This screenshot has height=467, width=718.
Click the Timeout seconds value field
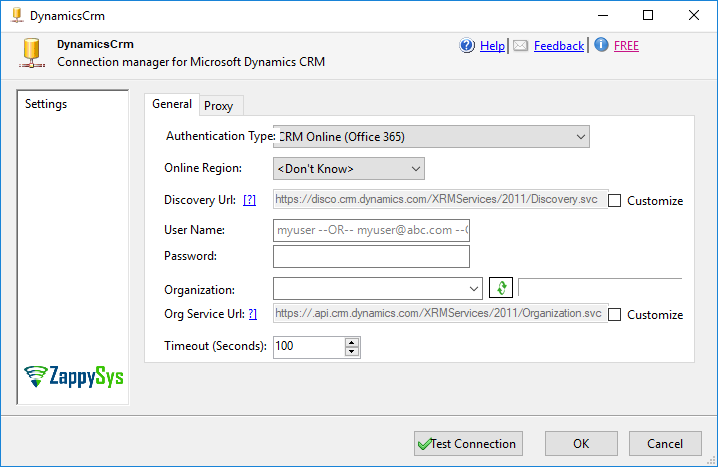tap(309, 347)
